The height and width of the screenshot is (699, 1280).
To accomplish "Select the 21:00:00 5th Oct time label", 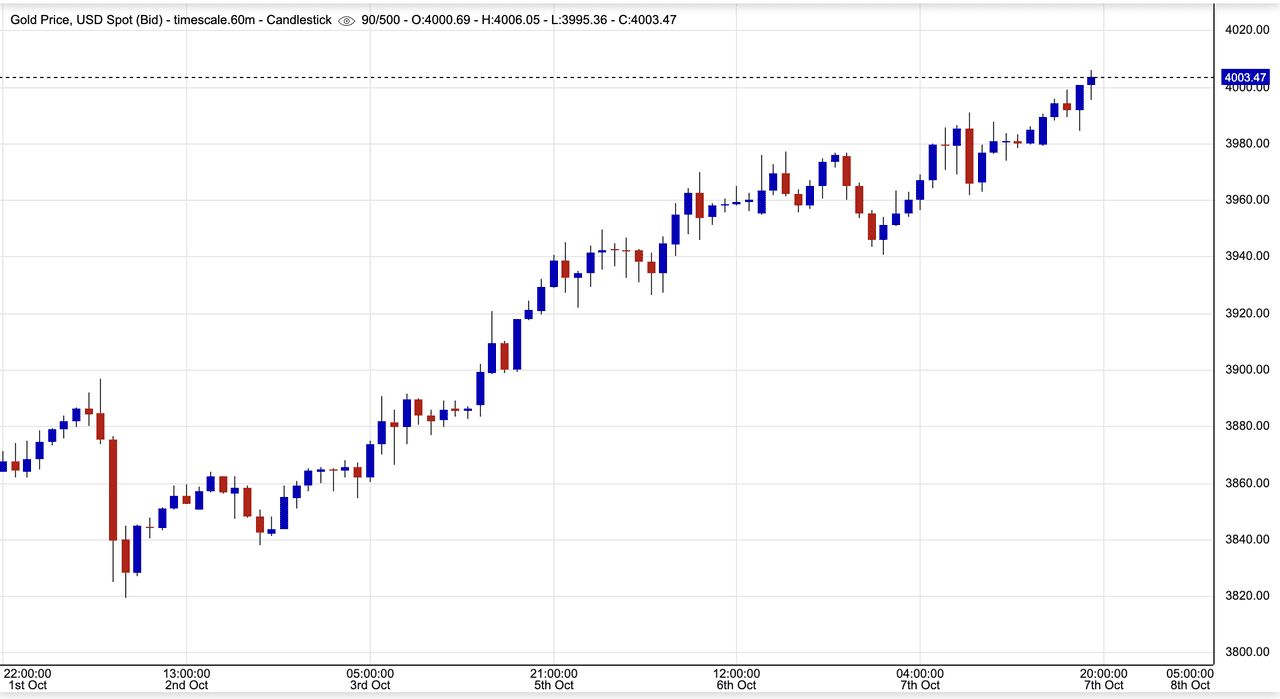I will click(553, 679).
